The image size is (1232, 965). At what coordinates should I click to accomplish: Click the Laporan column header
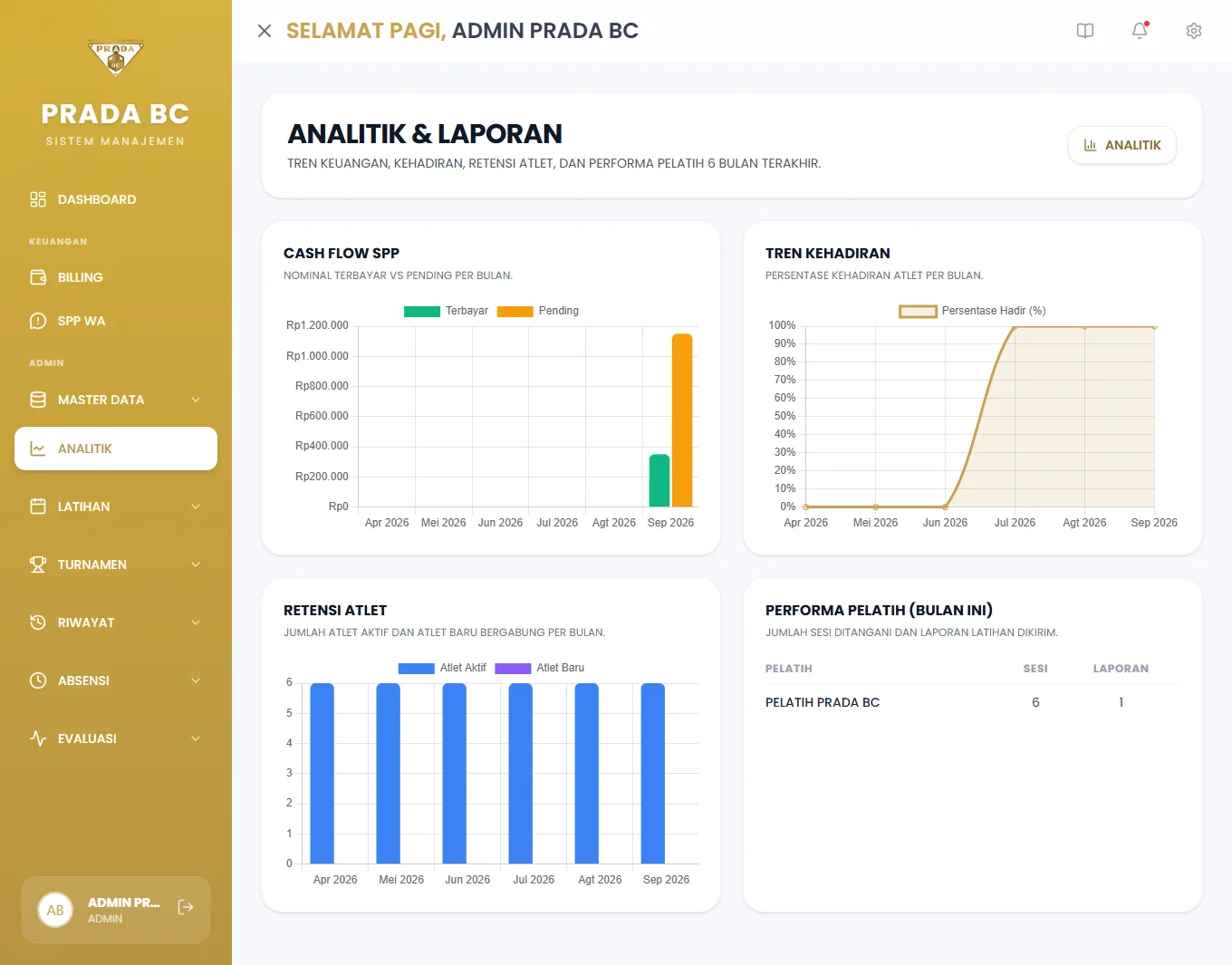coord(1121,669)
